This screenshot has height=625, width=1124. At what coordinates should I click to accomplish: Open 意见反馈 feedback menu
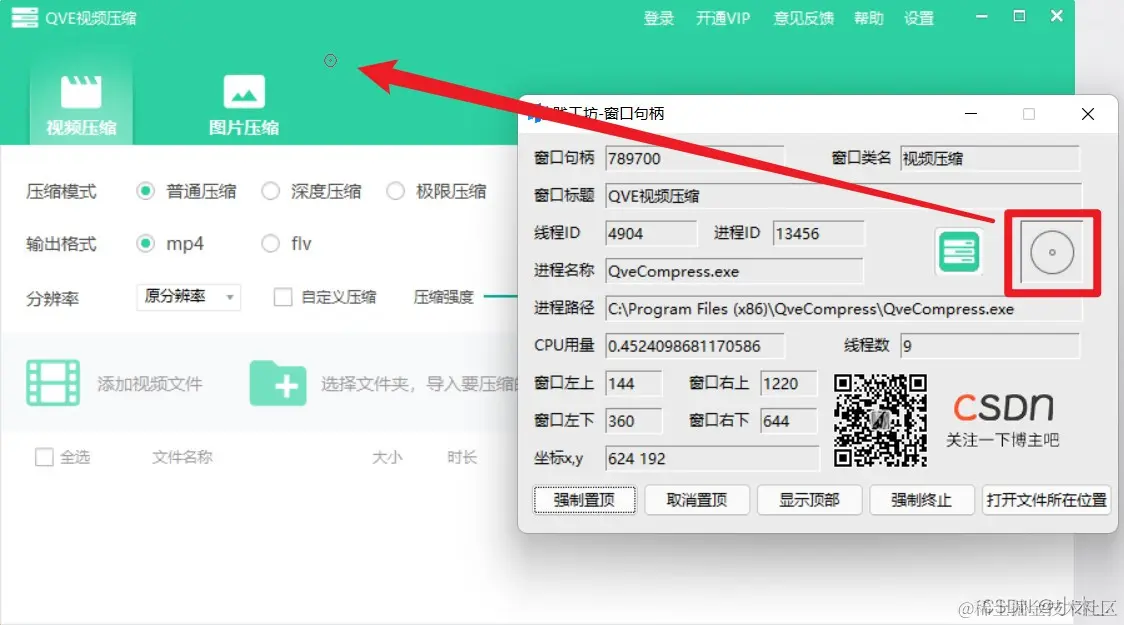pos(803,19)
